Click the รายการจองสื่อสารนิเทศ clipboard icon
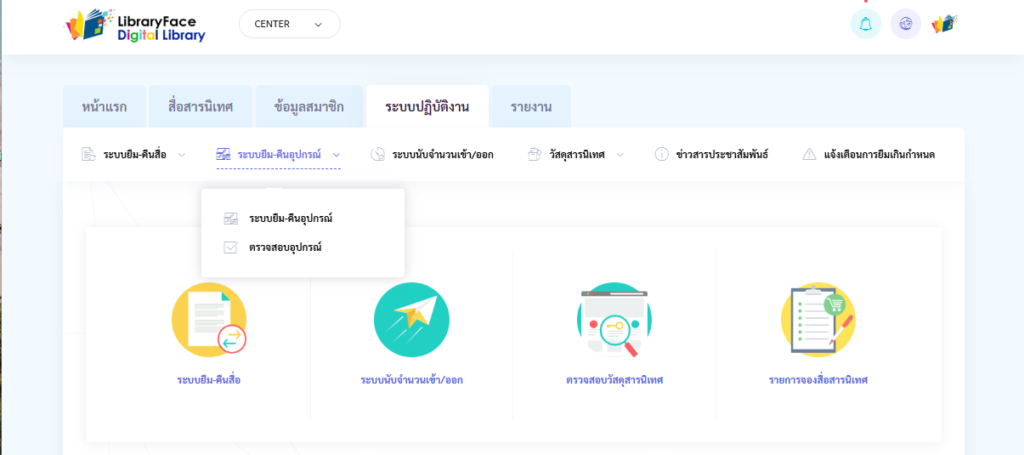The height and width of the screenshot is (455, 1024). [817, 320]
